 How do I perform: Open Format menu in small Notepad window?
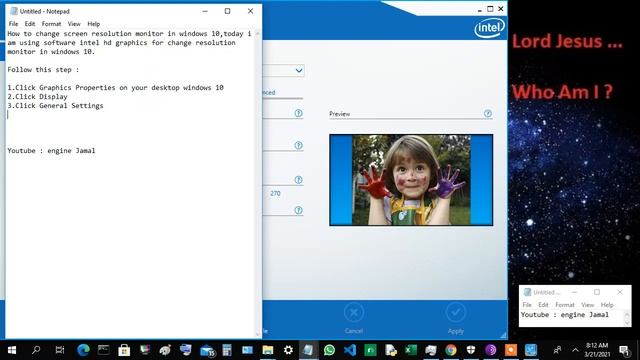pos(565,304)
